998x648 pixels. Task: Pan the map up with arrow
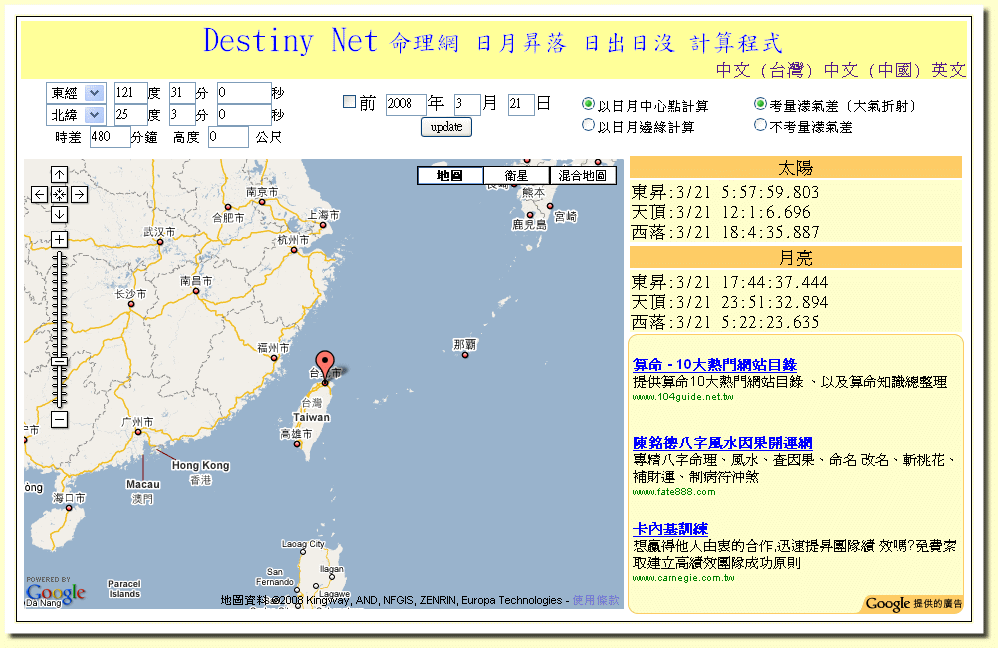[x=59, y=174]
